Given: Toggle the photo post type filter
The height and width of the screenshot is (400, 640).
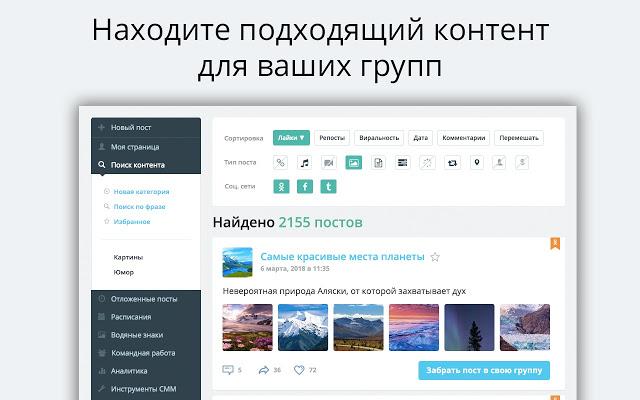Looking at the screenshot, I should 353,163.
